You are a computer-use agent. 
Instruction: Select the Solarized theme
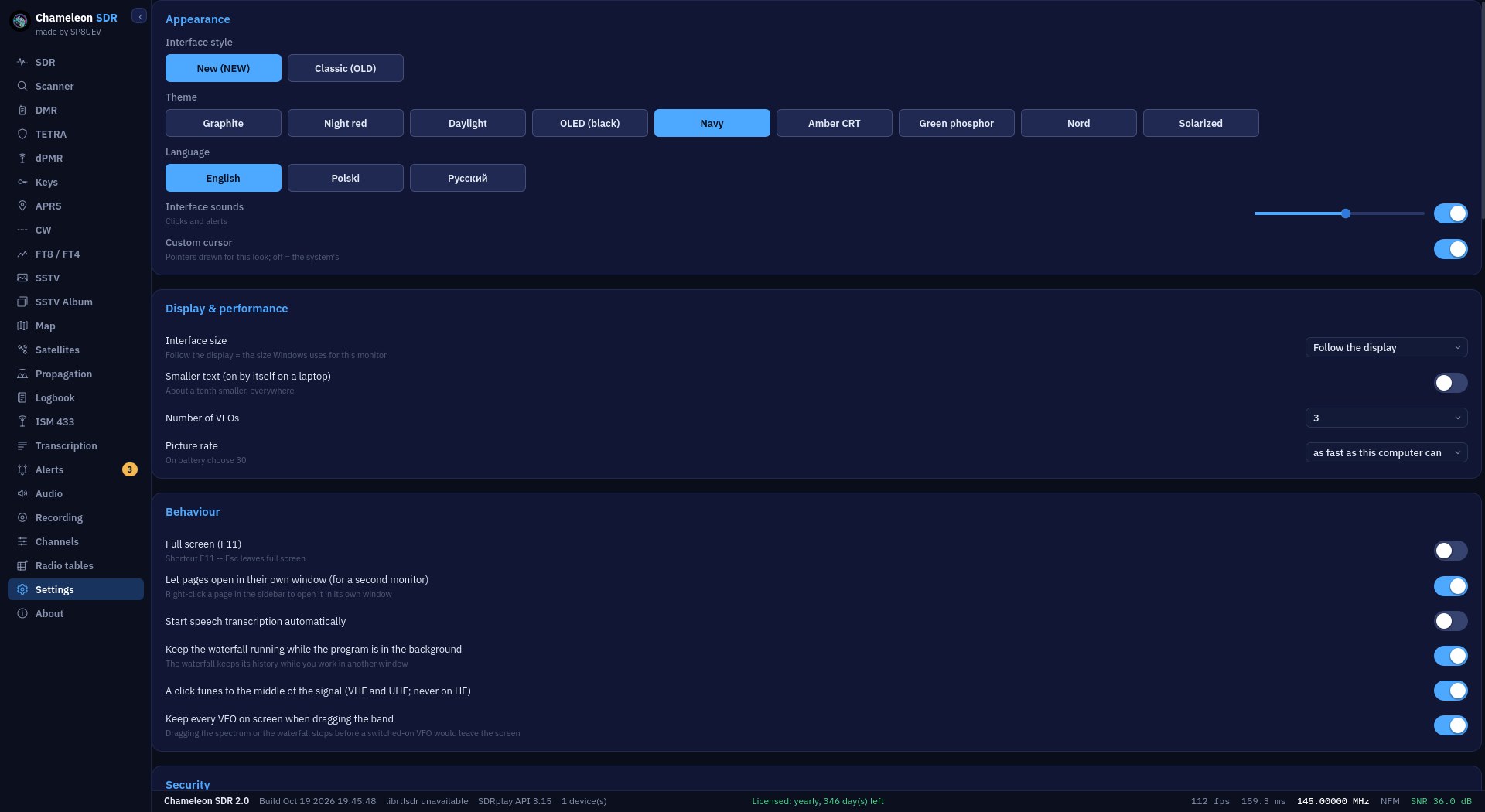1200,123
